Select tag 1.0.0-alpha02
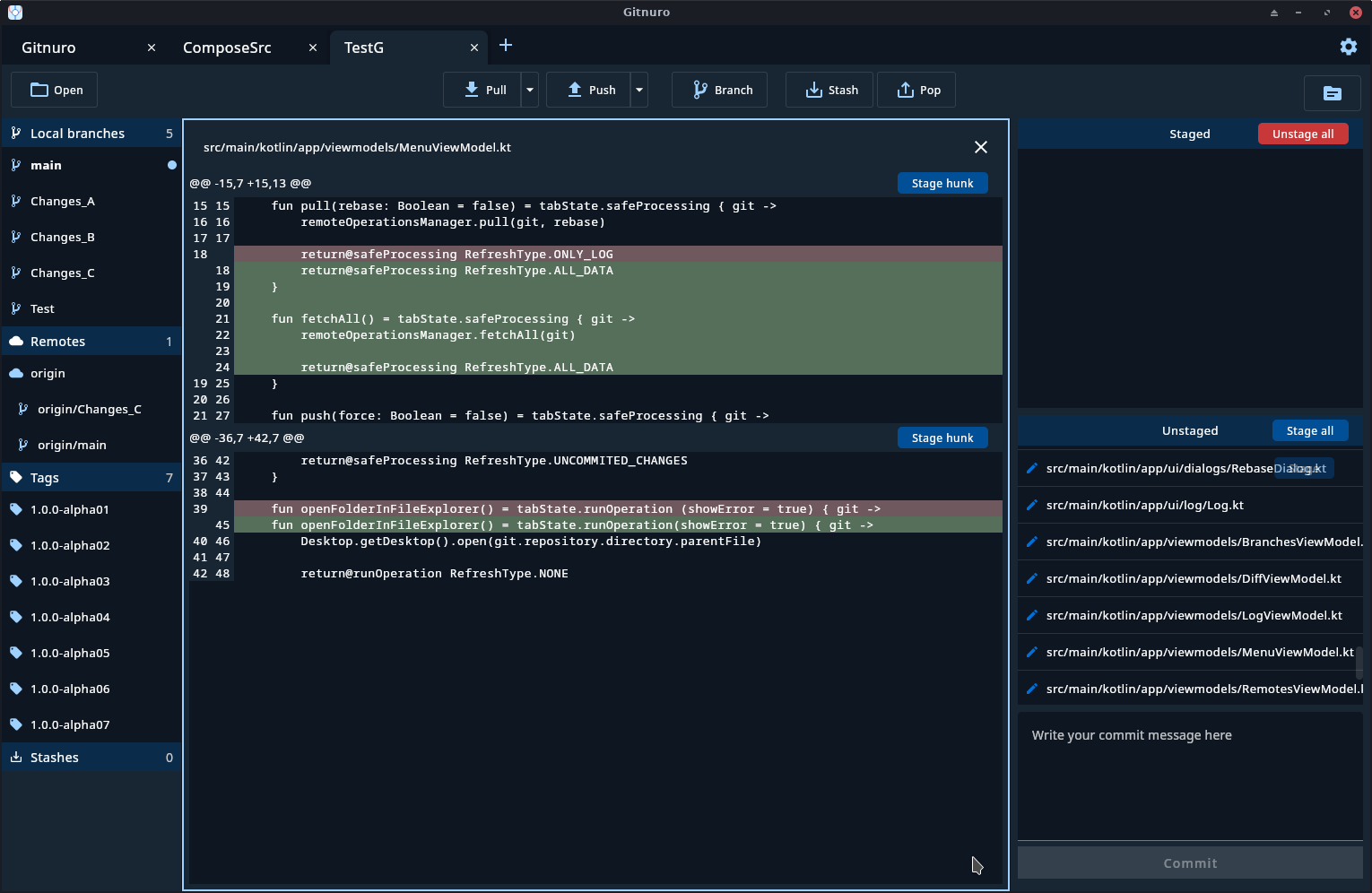The image size is (1372, 893). [91, 545]
